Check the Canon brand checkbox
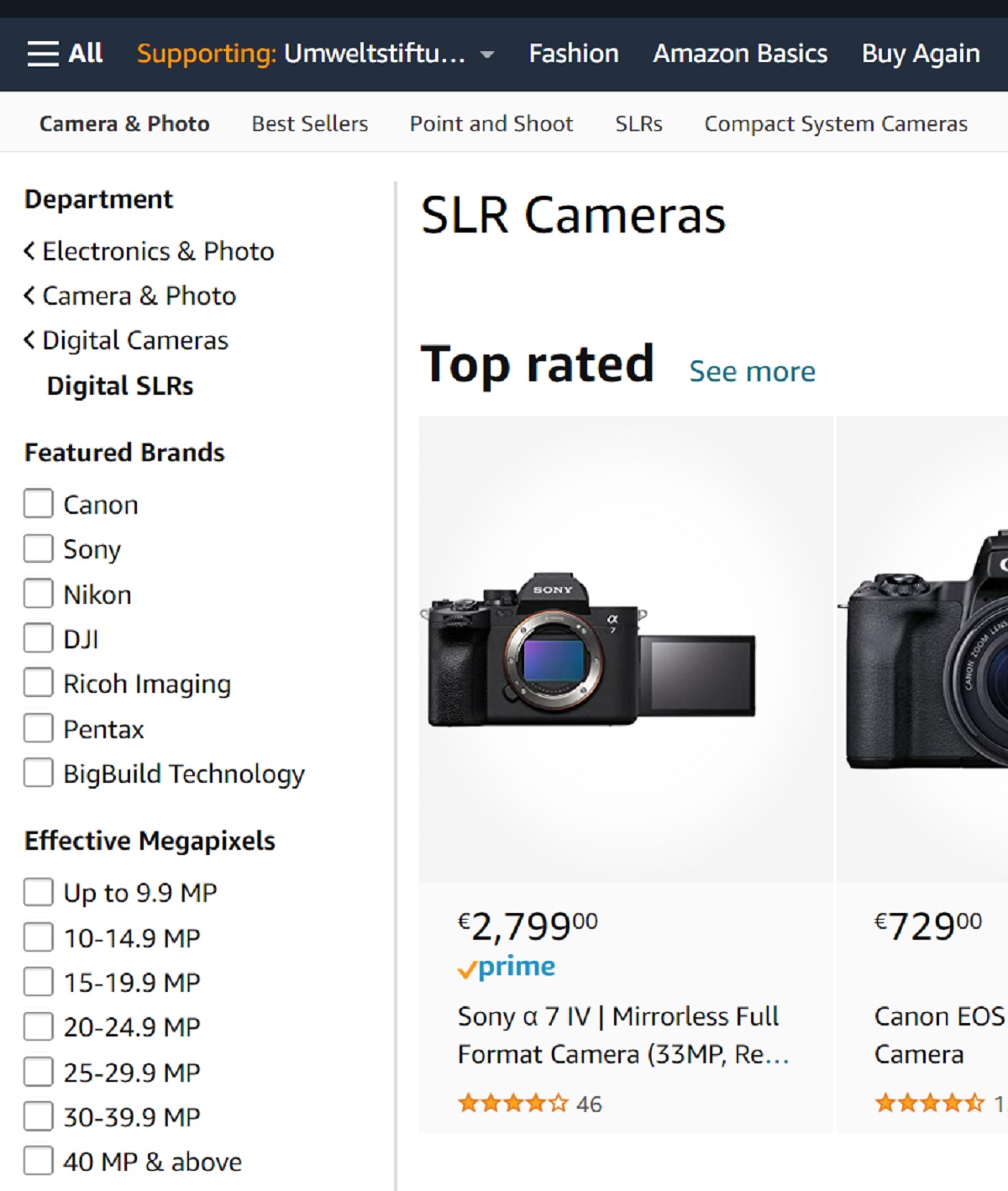Viewport: 1008px width, 1191px height. tap(38, 504)
